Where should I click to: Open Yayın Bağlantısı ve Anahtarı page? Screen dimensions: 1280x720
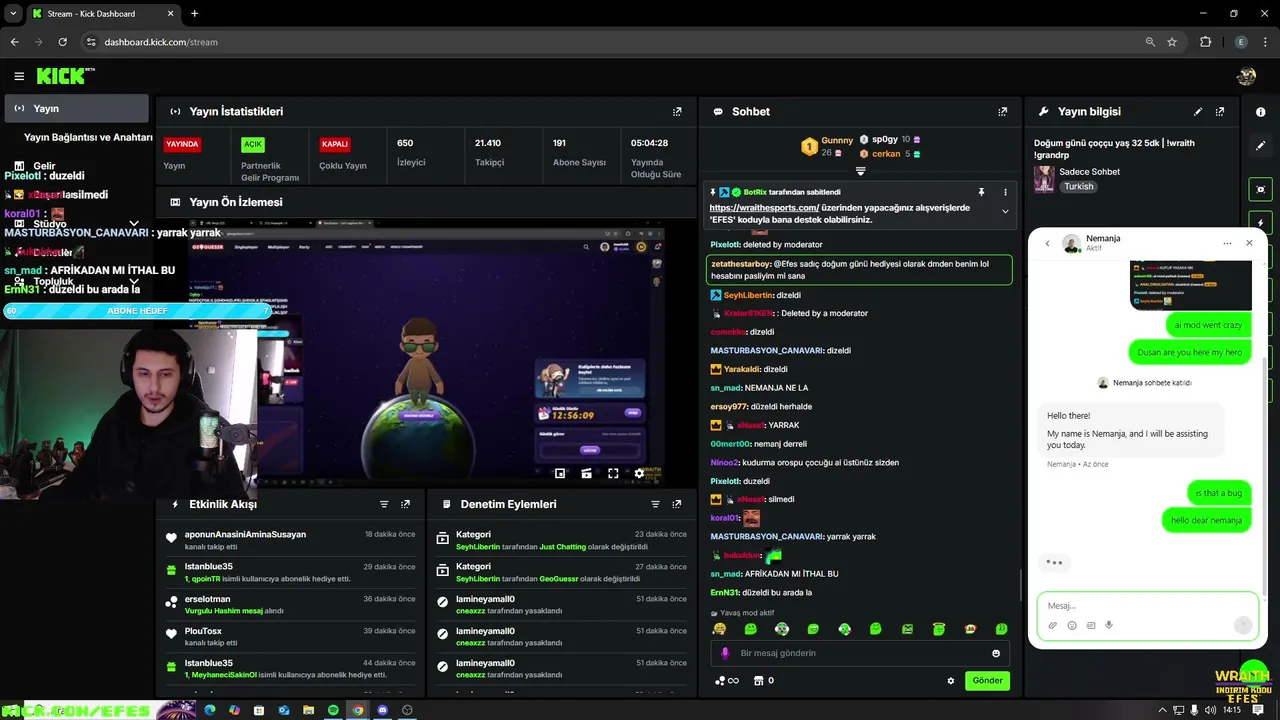(x=88, y=137)
